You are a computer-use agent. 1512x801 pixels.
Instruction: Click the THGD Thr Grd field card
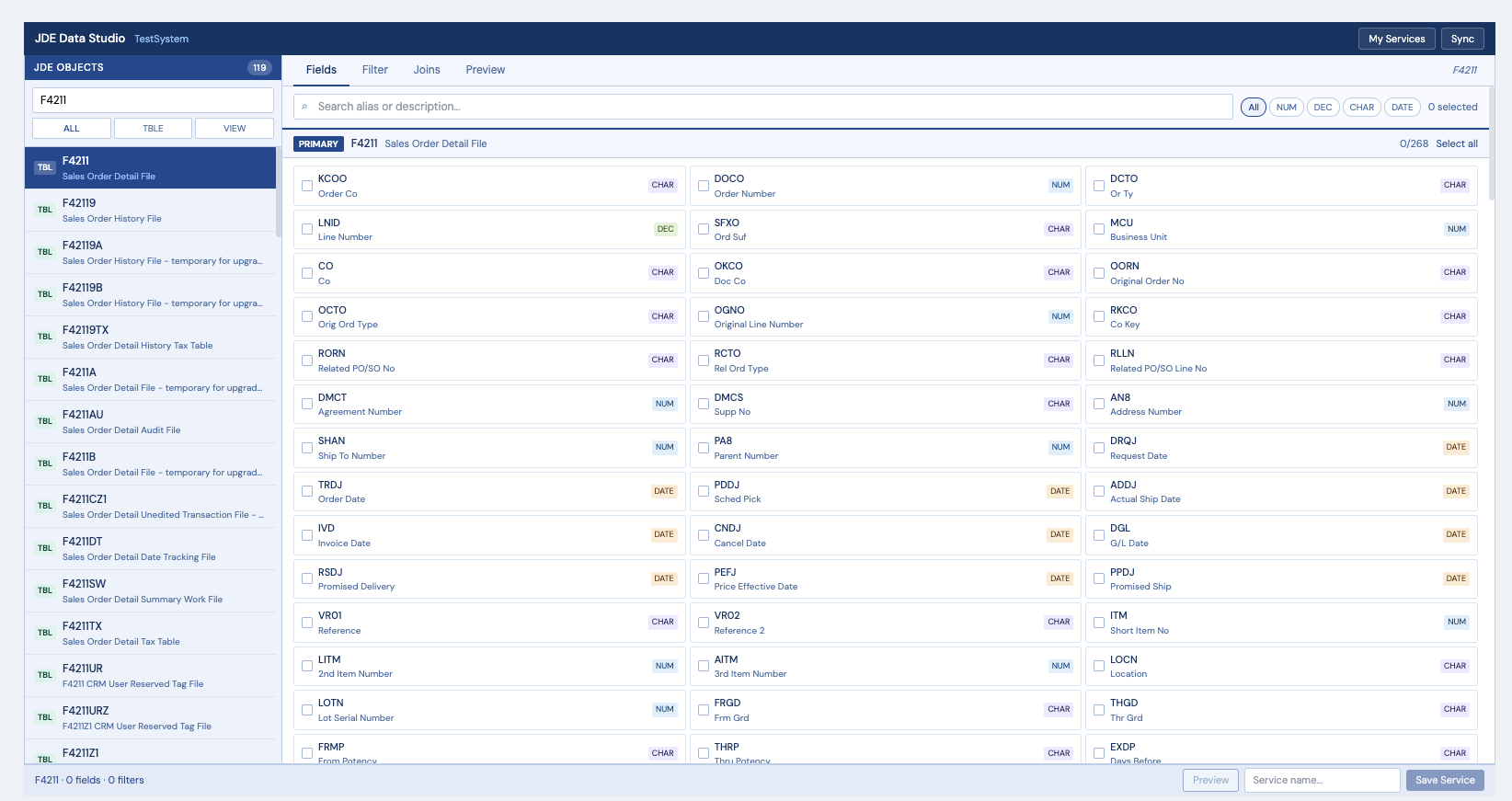(x=1281, y=710)
